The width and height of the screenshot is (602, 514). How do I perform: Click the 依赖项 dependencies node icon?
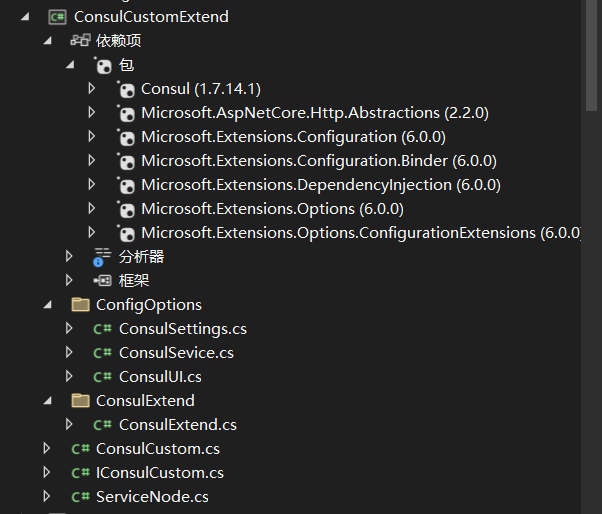click(x=80, y=40)
